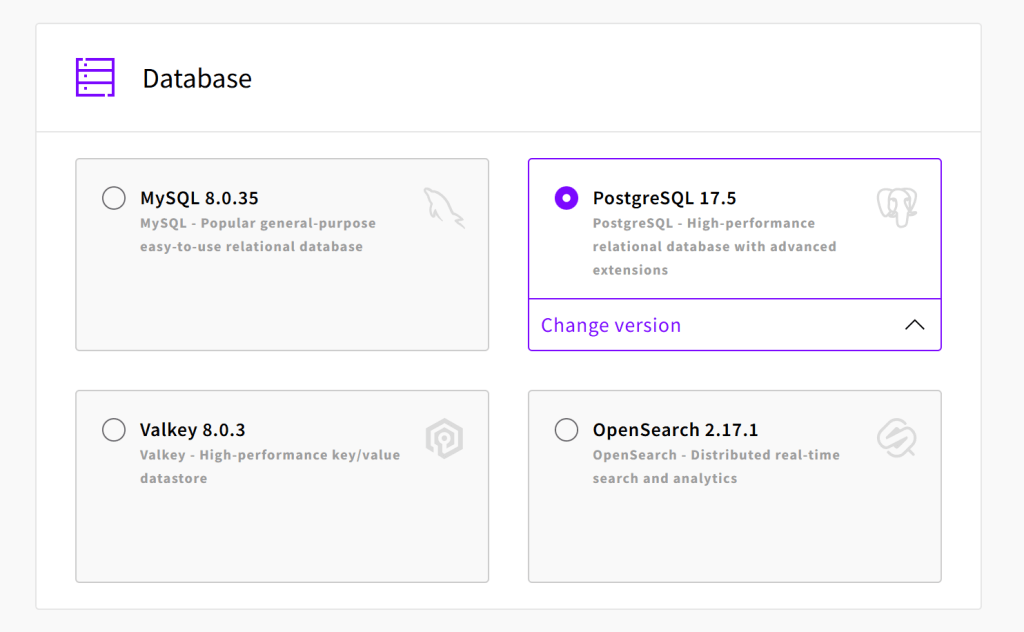Click the Valkey 8.0.3 title text
Viewport: 1024px width, 632px height.
[193, 430]
